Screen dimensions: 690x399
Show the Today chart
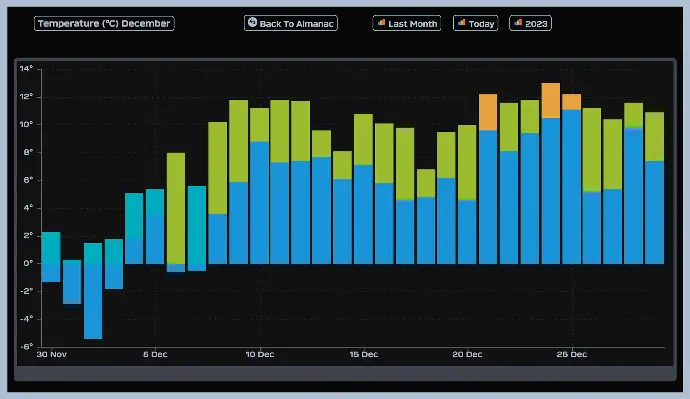pos(475,23)
